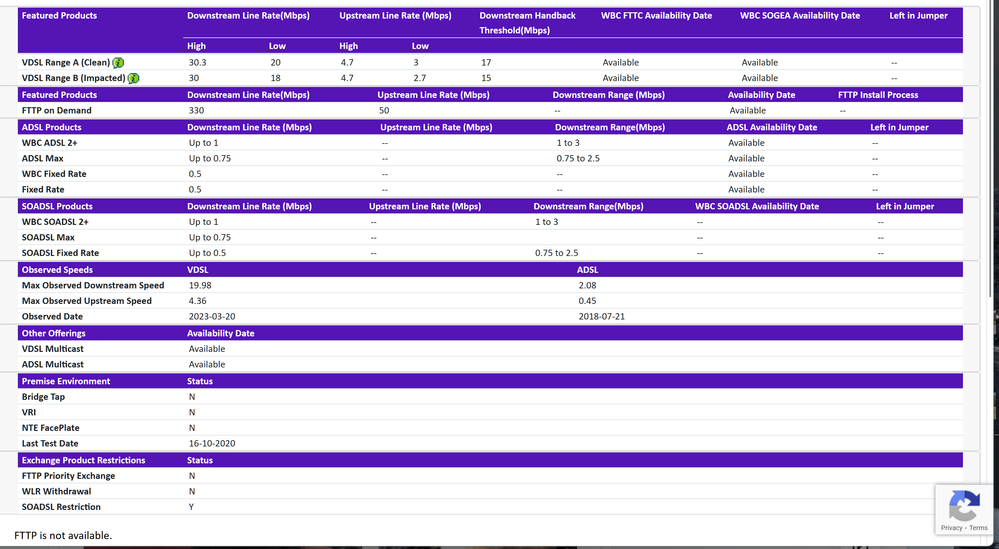Click the info icon beside VDSL Range A (Clean)
Image resolution: width=999 pixels, height=549 pixels.
point(119,62)
